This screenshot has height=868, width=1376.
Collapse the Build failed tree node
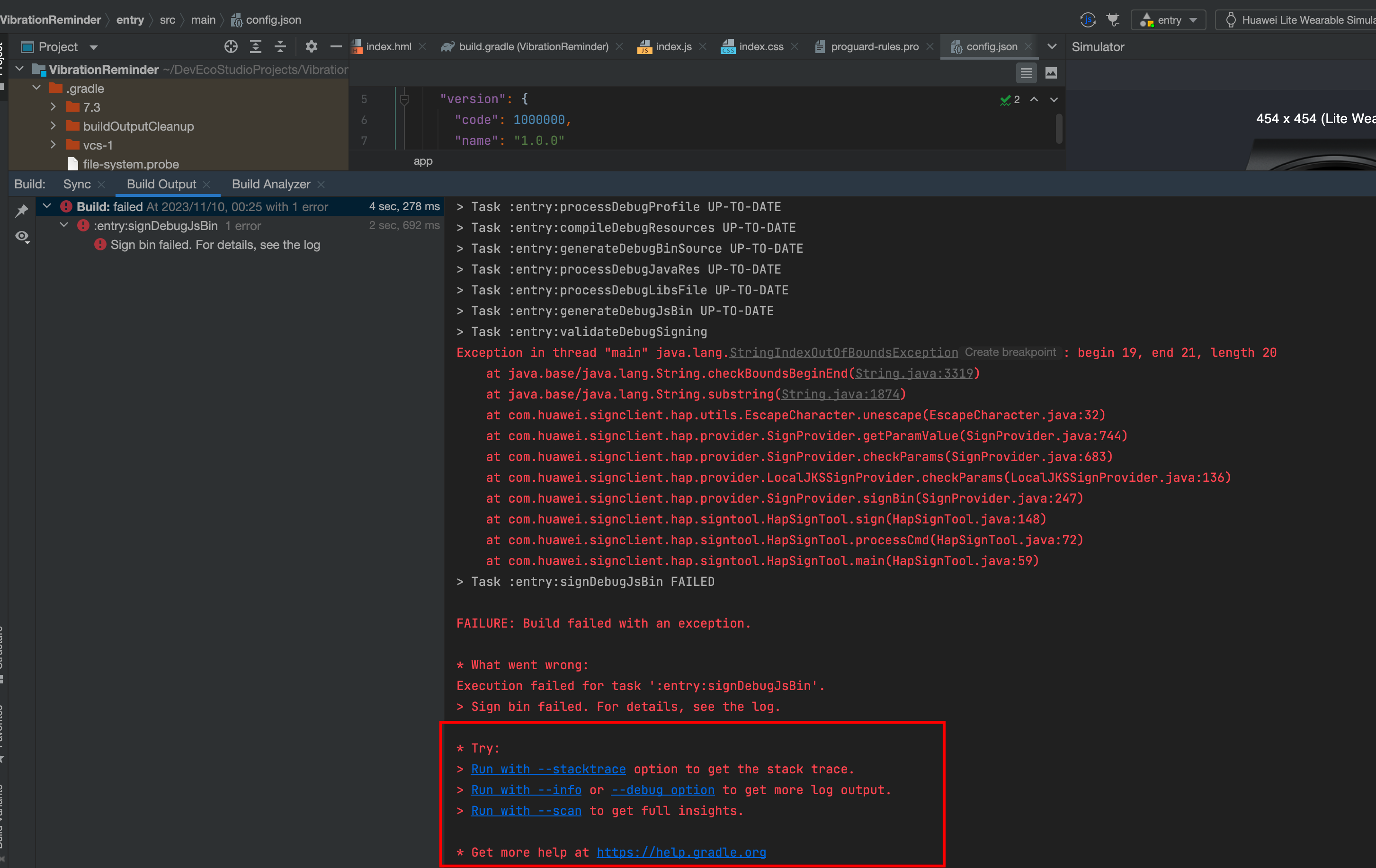coord(47,206)
